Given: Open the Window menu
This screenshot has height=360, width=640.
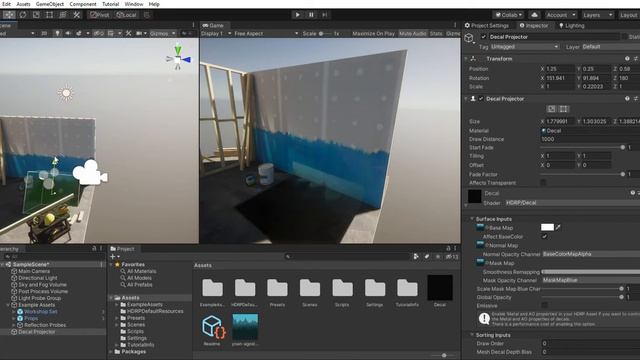Looking at the screenshot, I should pos(134,4).
